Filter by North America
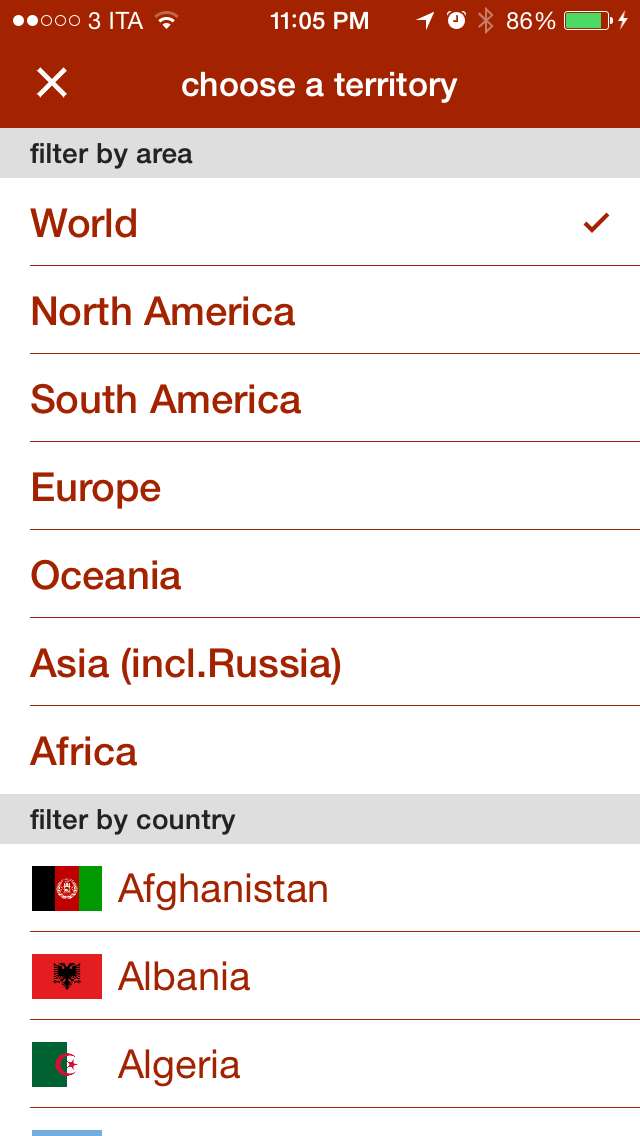 tap(163, 311)
